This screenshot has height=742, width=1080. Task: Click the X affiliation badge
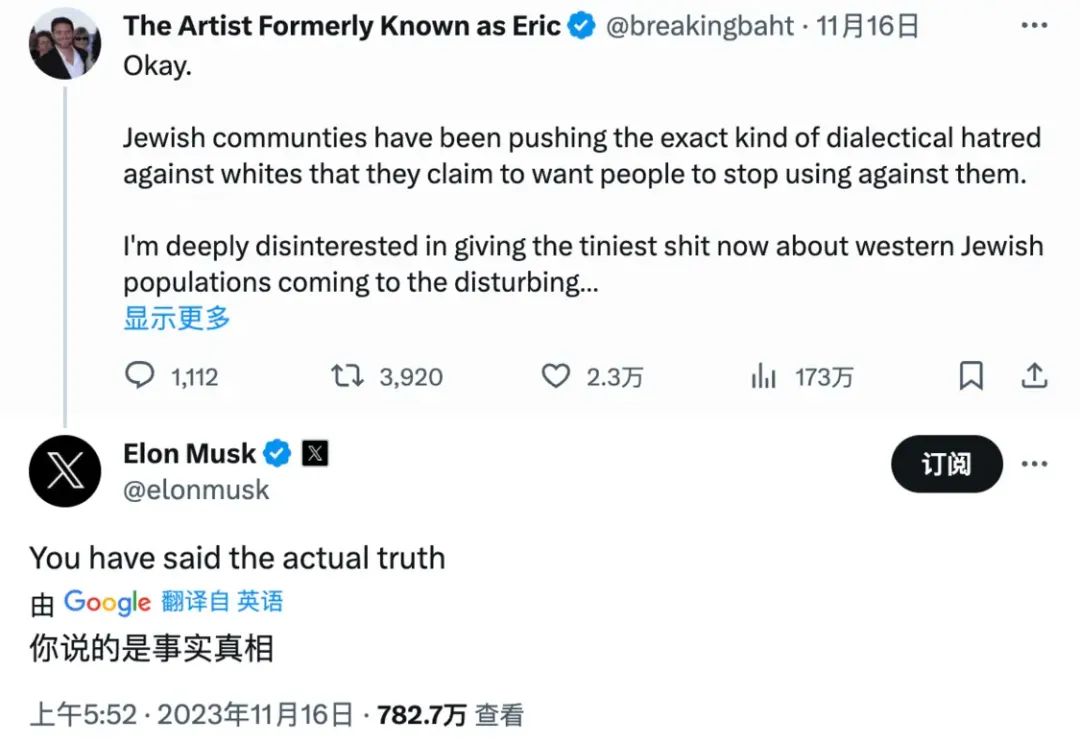pos(314,454)
